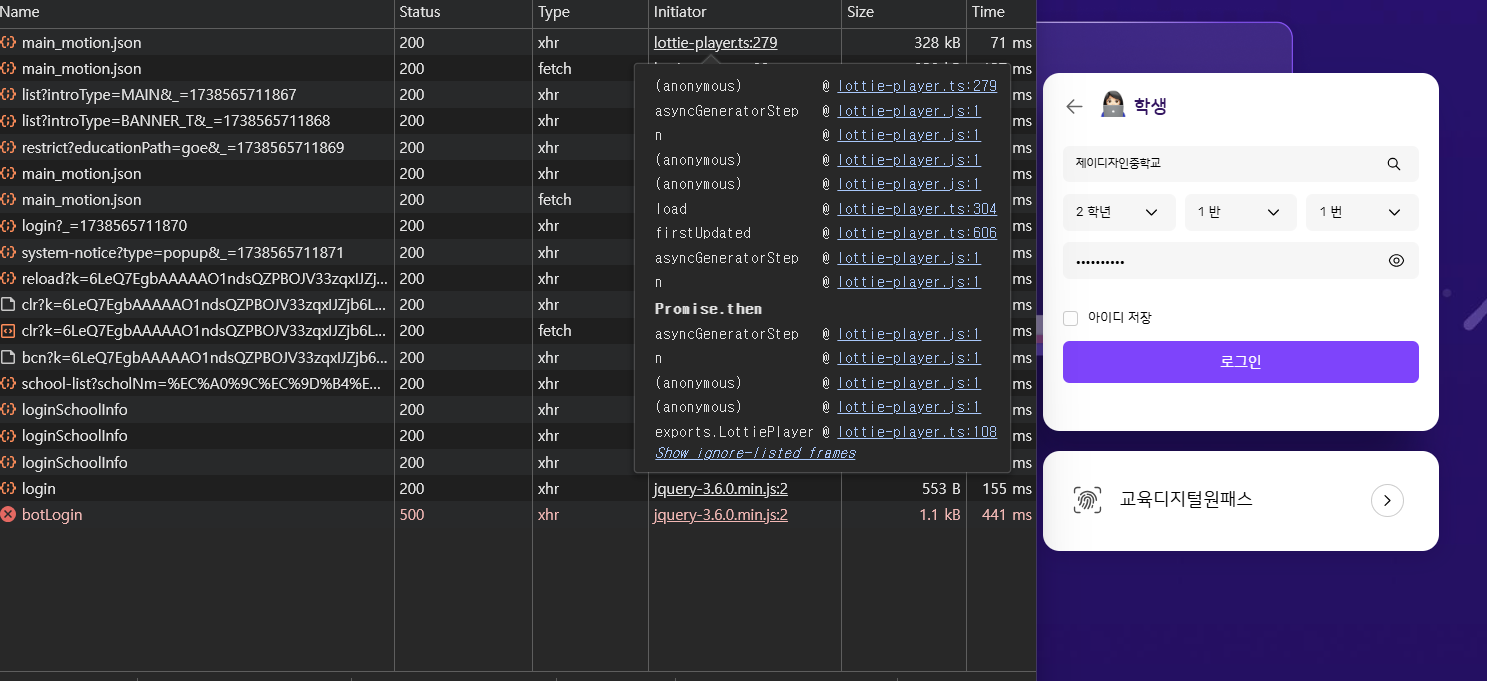Viewport: 1487px width, 681px height.
Task: Open the 1 번 number dropdown
Action: (1361, 212)
